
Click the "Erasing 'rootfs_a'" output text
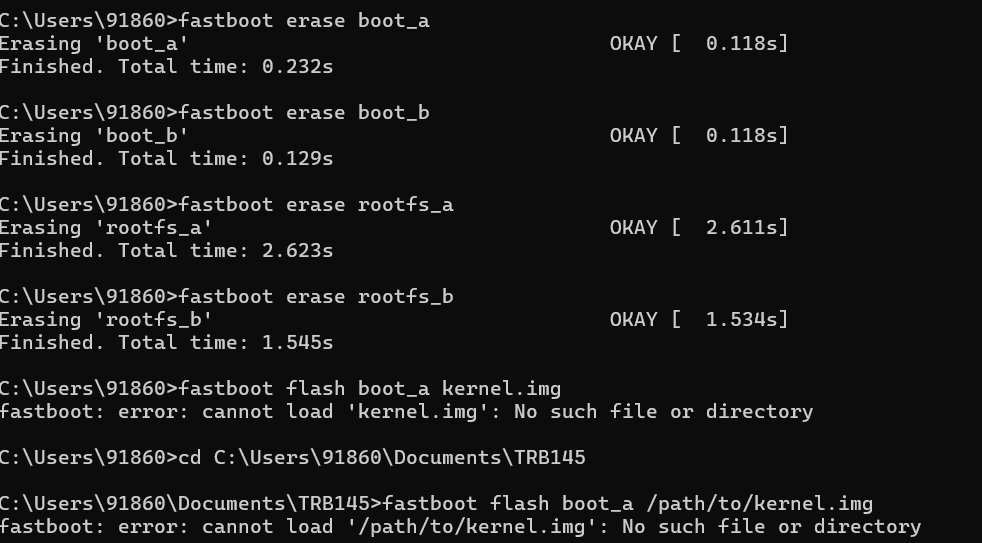pyautogui.click(x=106, y=228)
